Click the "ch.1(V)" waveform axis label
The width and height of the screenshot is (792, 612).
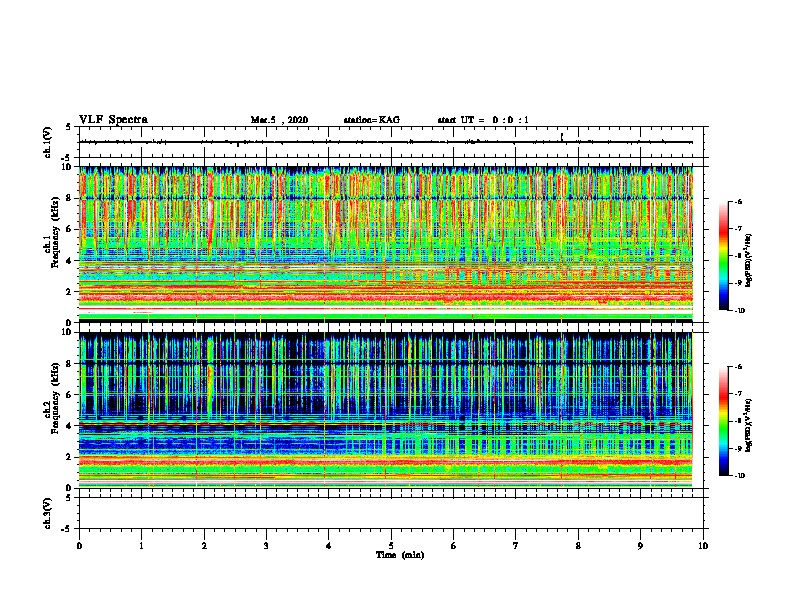coord(48,142)
